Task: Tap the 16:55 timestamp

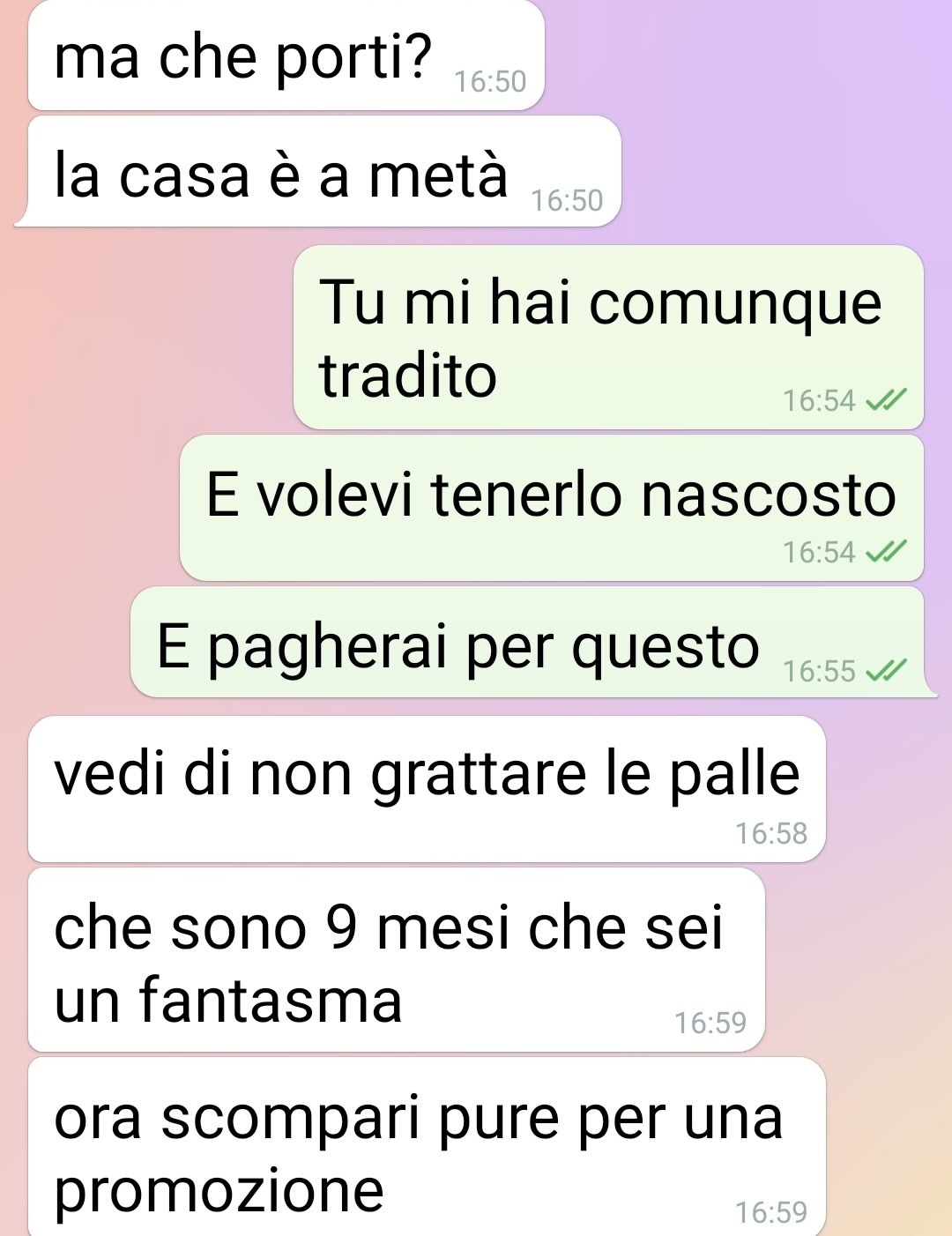Action: click(x=819, y=672)
